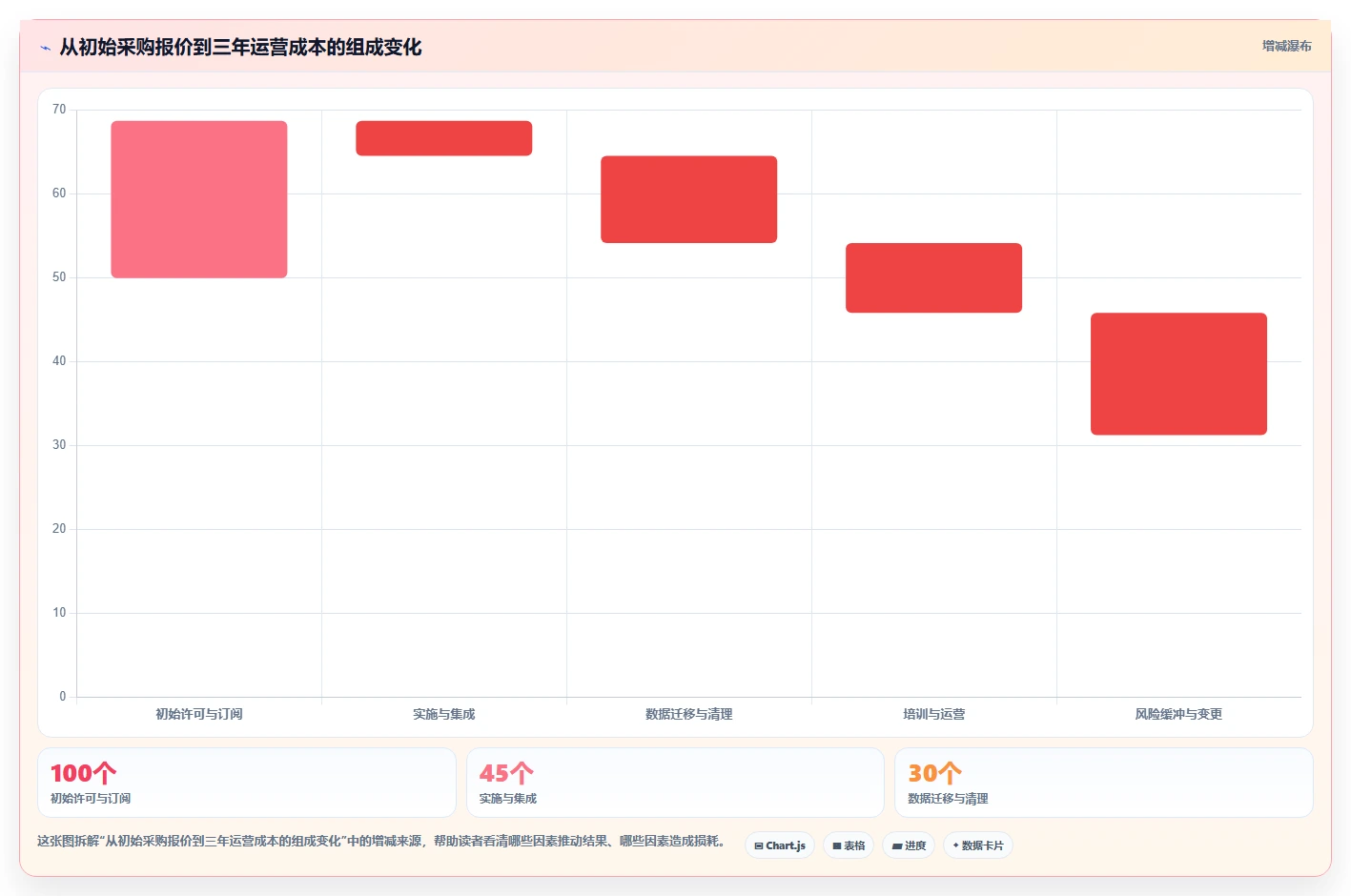The image size is (1351, 896).
Task: Click the x-axis label 培训与运营
Action: [x=934, y=714]
